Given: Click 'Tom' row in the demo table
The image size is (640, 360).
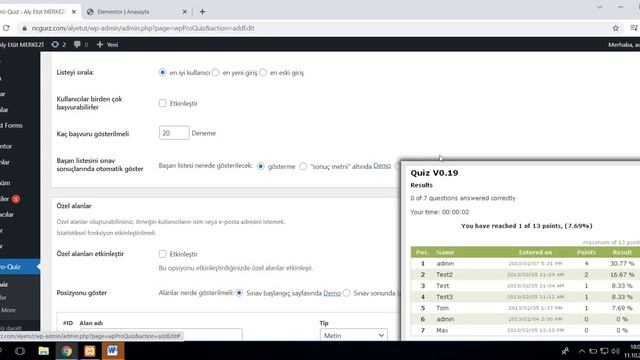Looking at the screenshot, I should (525, 308).
